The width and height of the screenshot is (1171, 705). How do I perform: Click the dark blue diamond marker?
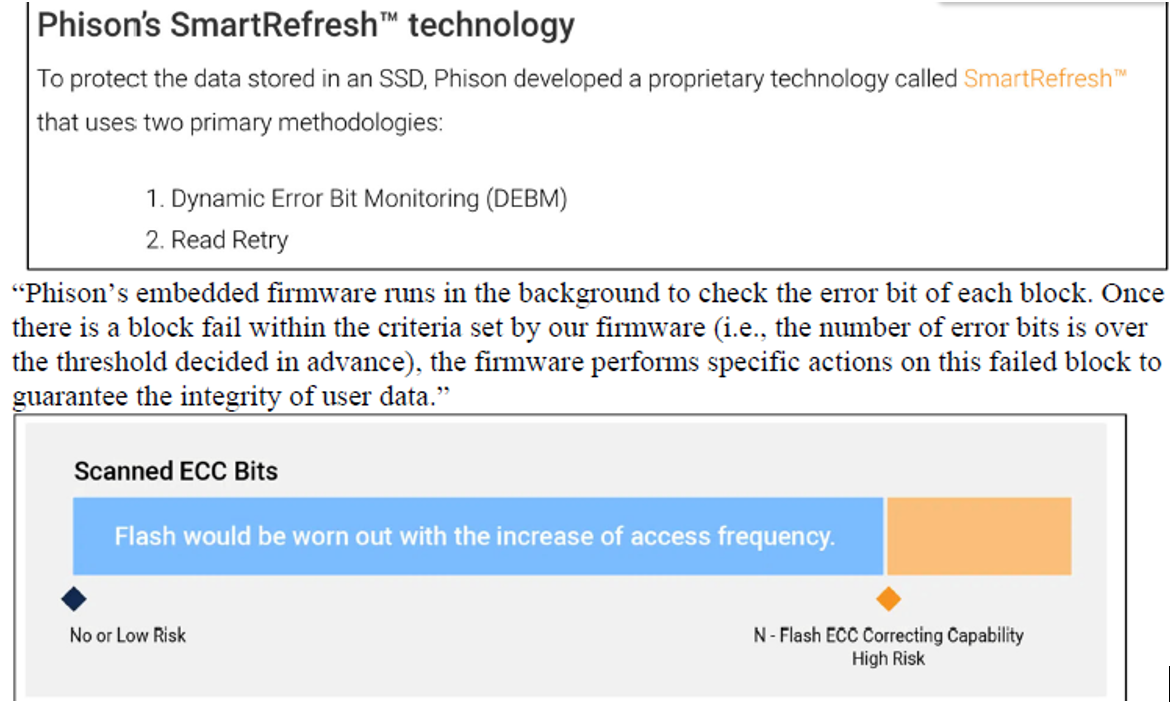tap(74, 599)
